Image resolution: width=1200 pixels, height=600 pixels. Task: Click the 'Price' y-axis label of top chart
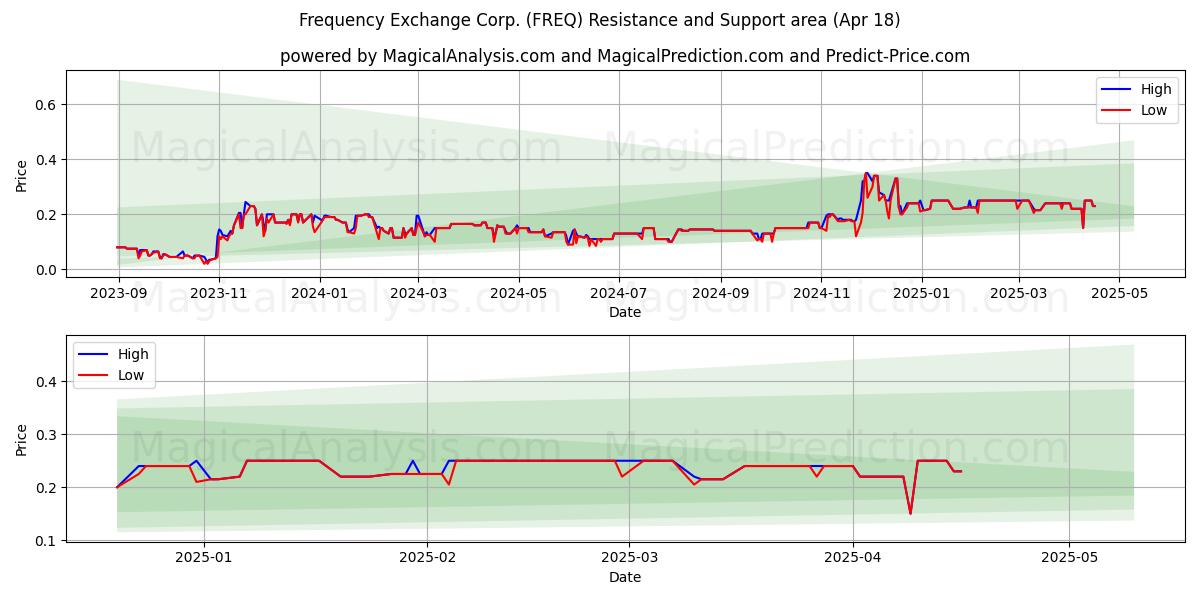[22, 177]
